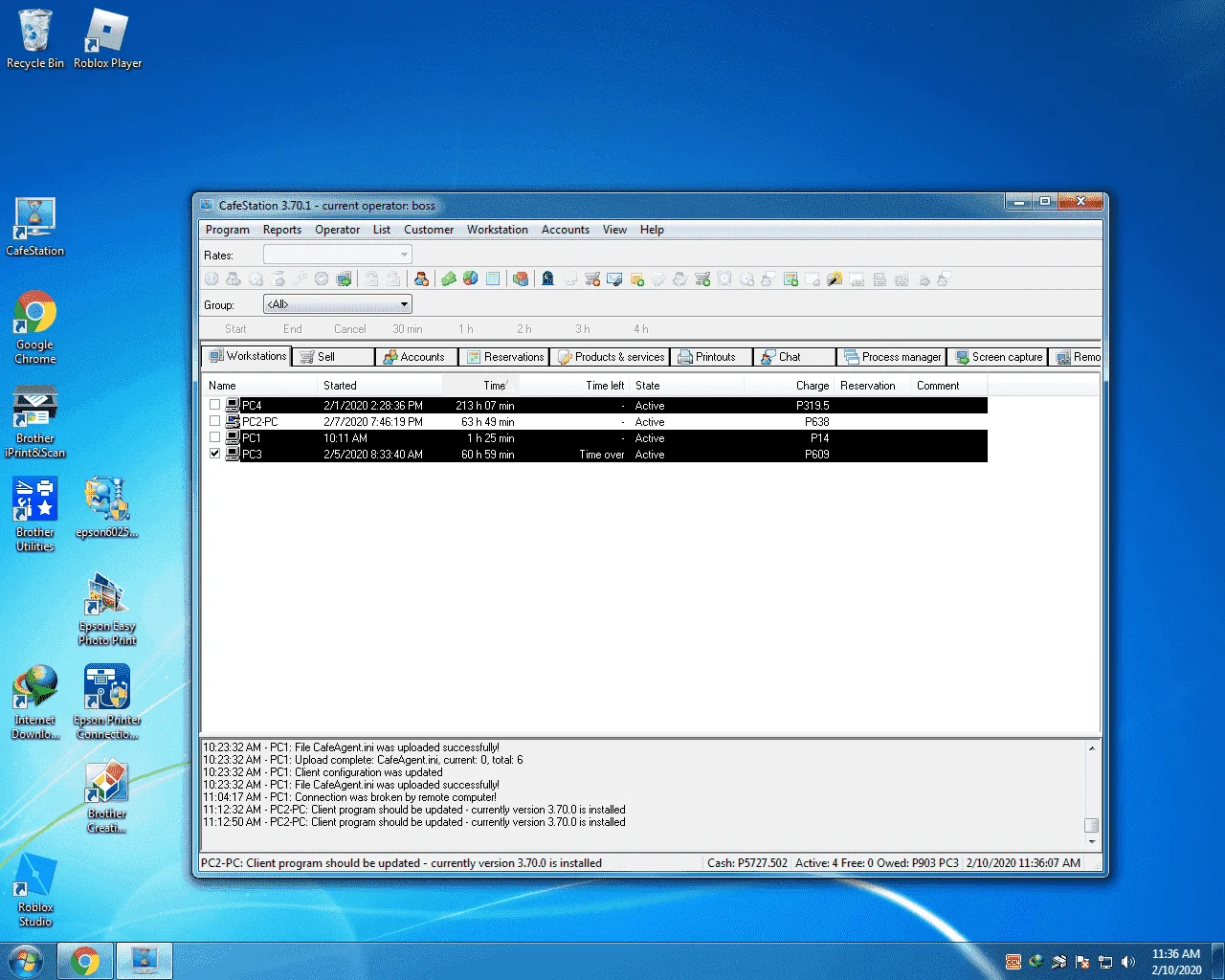Click the 4 h time button
Image resolution: width=1225 pixels, height=980 pixels.
[x=641, y=329]
